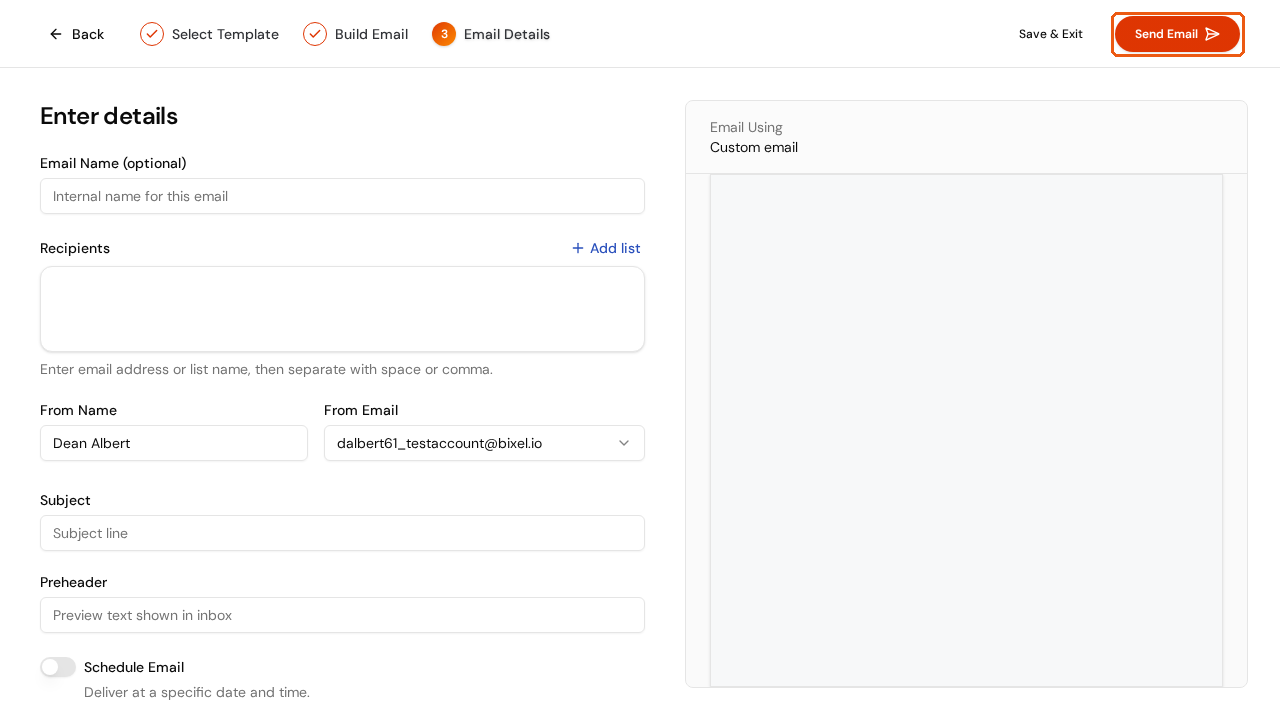Go to the Build Email step
The height and width of the screenshot is (720, 1280).
(355, 34)
